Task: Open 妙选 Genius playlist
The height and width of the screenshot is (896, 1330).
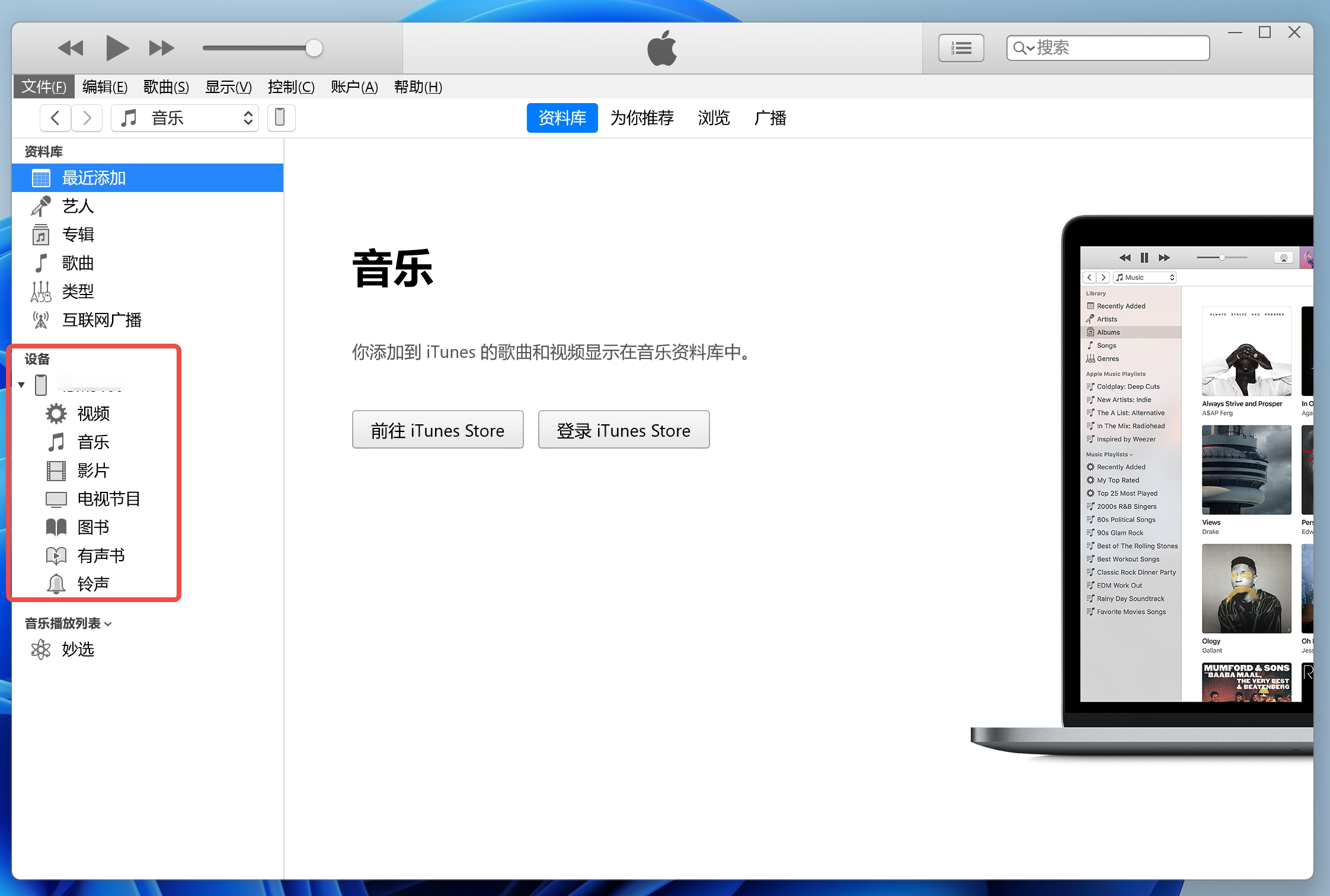Action: pyautogui.click(x=78, y=649)
